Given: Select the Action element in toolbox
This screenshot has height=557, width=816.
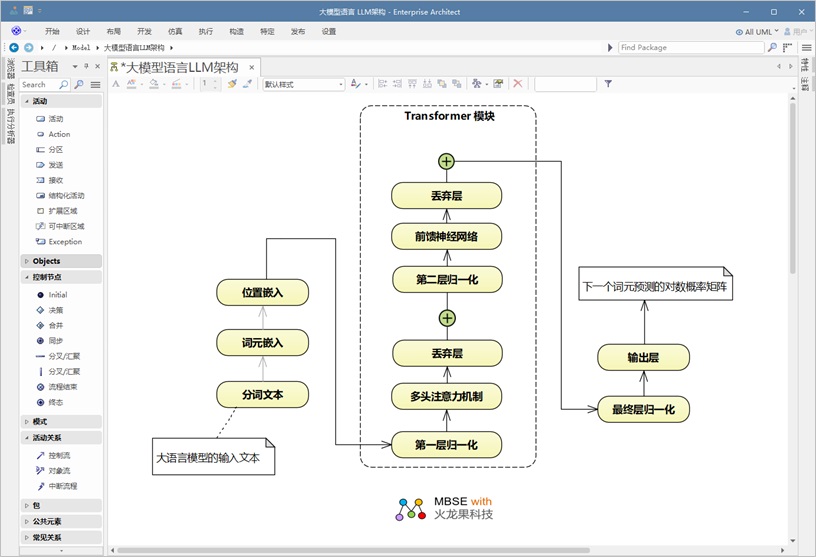Looking at the screenshot, I should [59, 134].
